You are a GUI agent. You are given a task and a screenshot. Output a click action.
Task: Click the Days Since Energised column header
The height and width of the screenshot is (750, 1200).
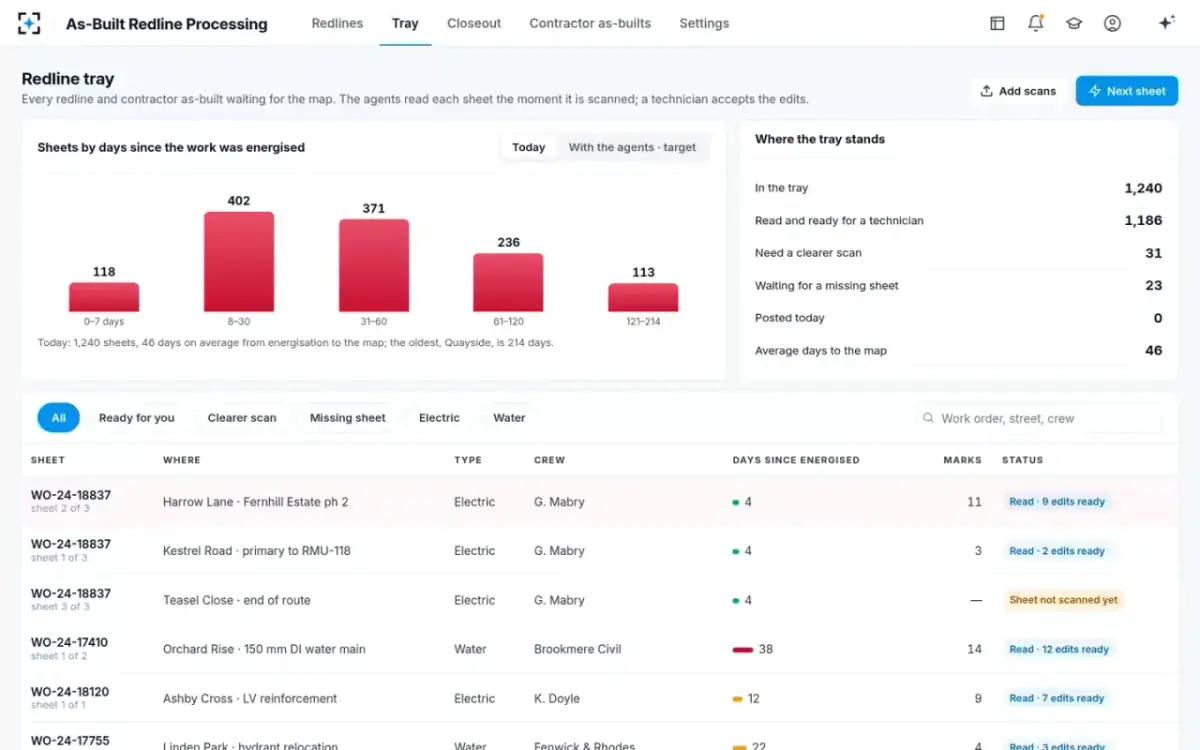(796, 460)
